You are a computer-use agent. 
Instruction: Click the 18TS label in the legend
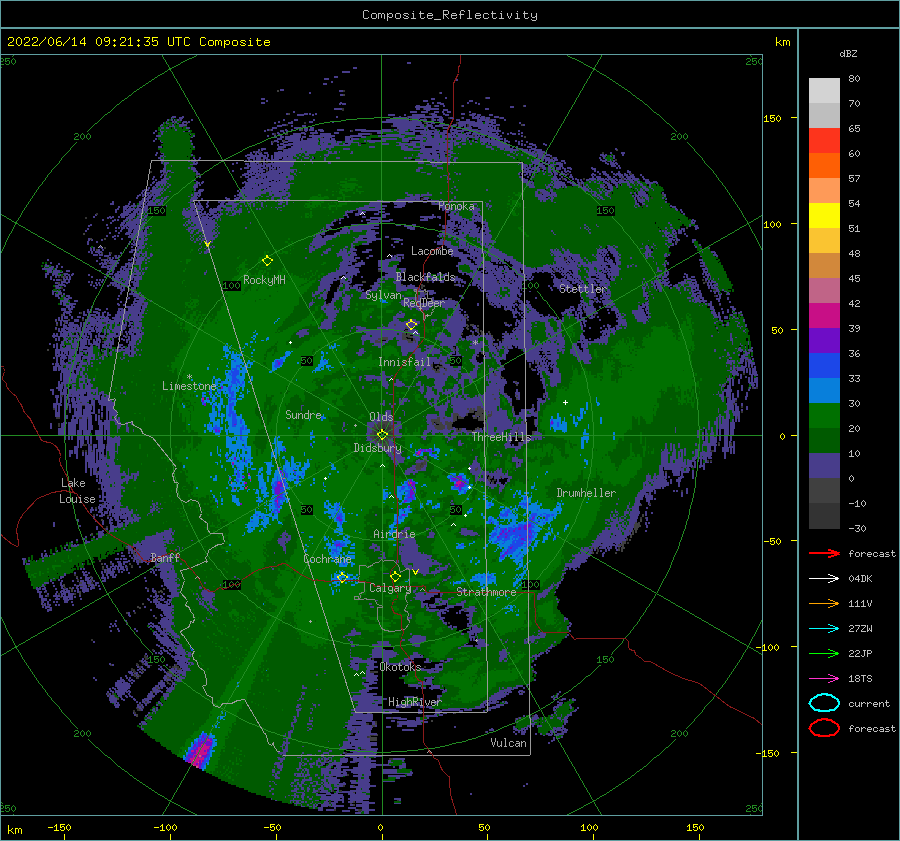[x=860, y=679]
